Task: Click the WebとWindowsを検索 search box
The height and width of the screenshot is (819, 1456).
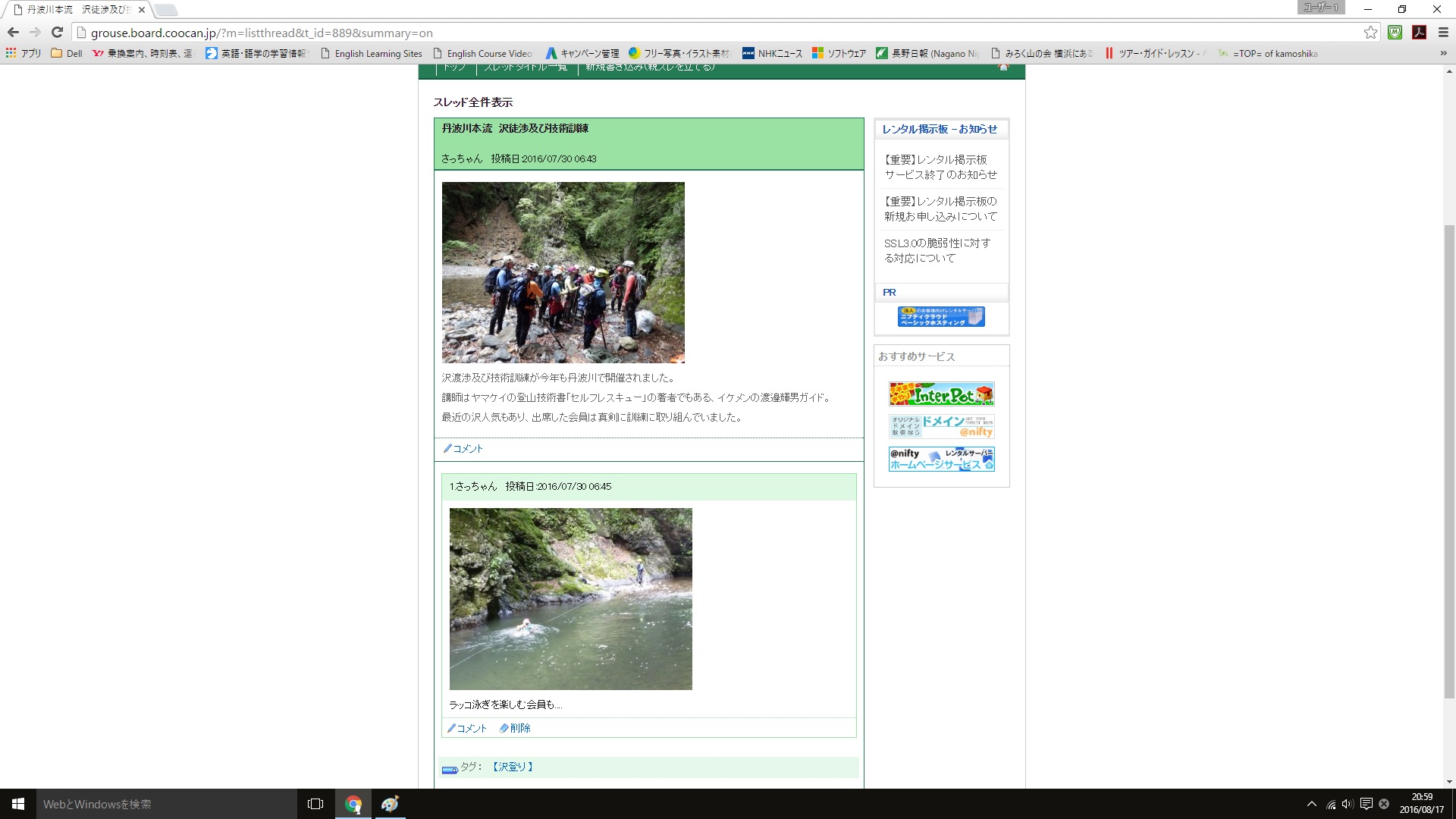Action: pyautogui.click(x=167, y=804)
